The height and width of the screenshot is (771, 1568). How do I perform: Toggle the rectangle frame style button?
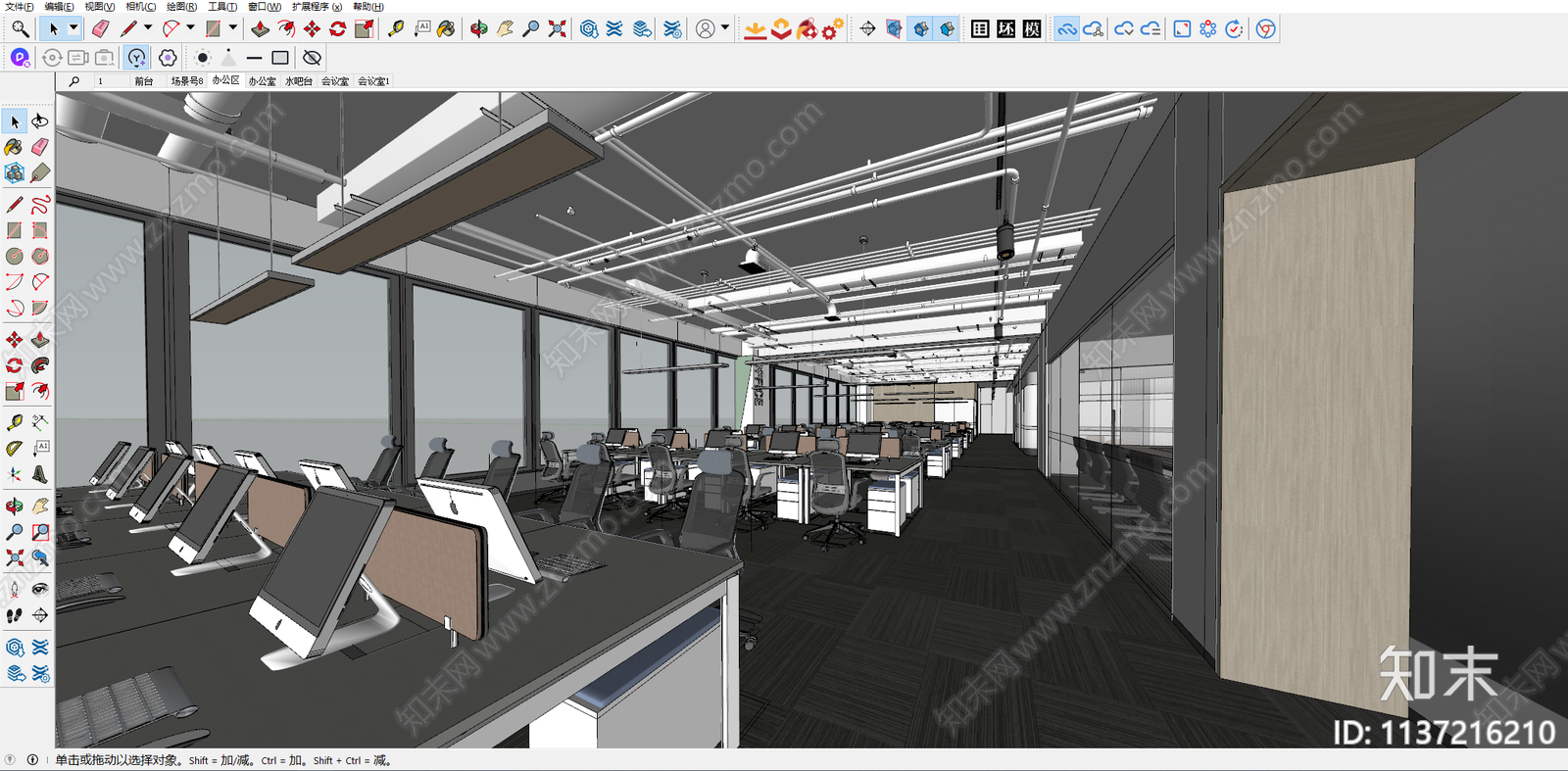pyautogui.click(x=280, y=58)
